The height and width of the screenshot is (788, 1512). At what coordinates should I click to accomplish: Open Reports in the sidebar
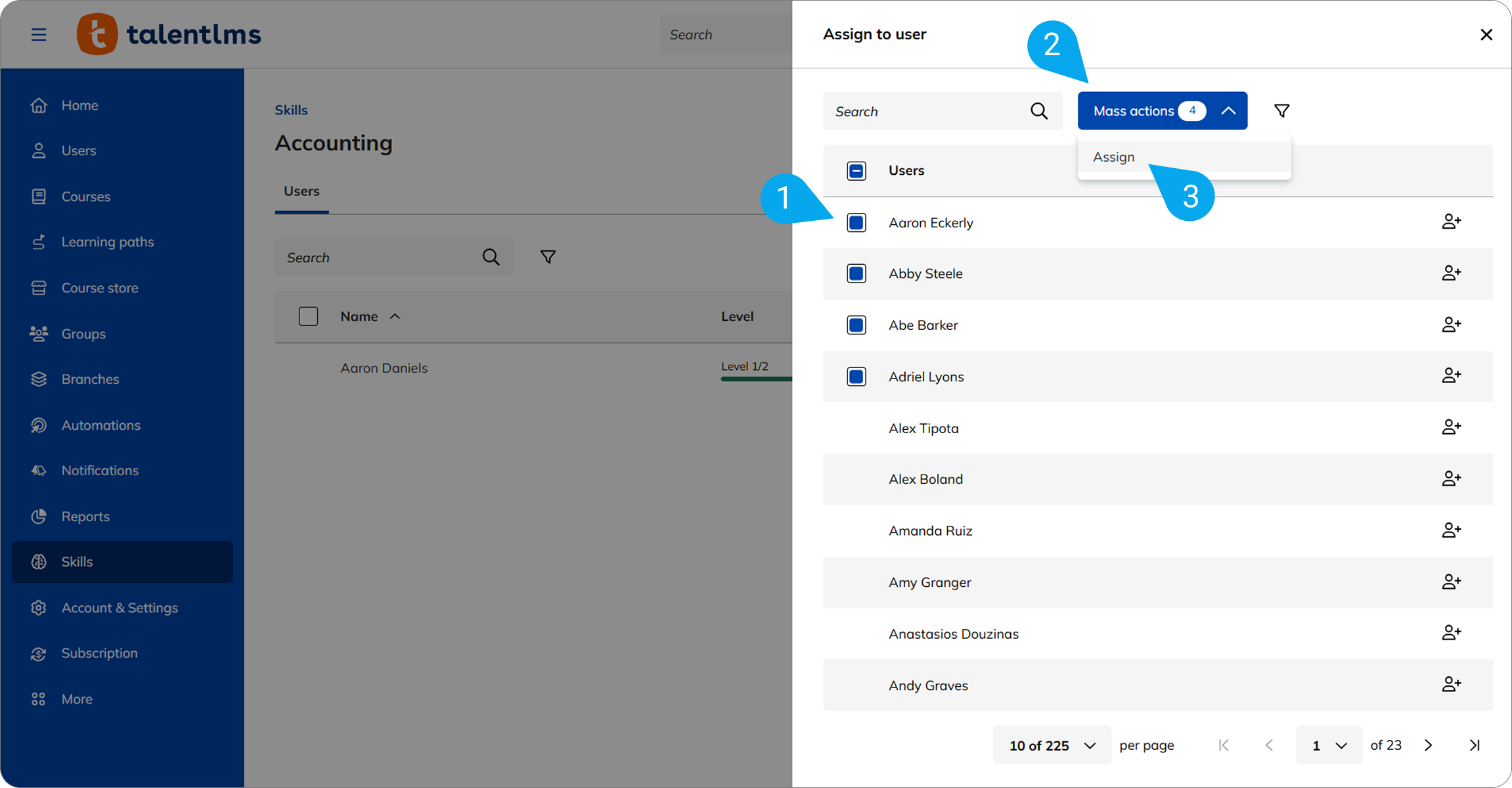point(85,517)
